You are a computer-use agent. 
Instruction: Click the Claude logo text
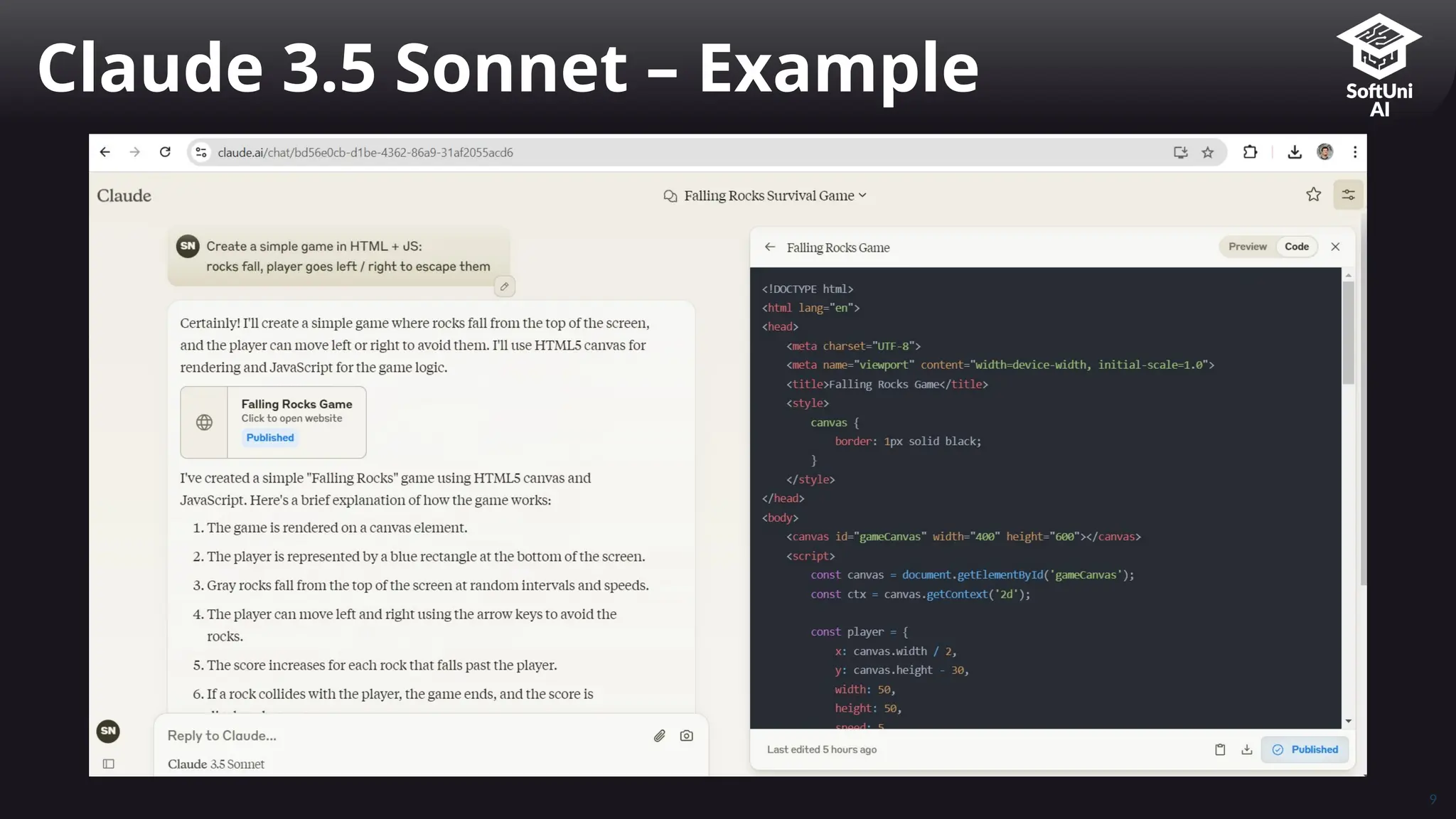tap(124, 196)
